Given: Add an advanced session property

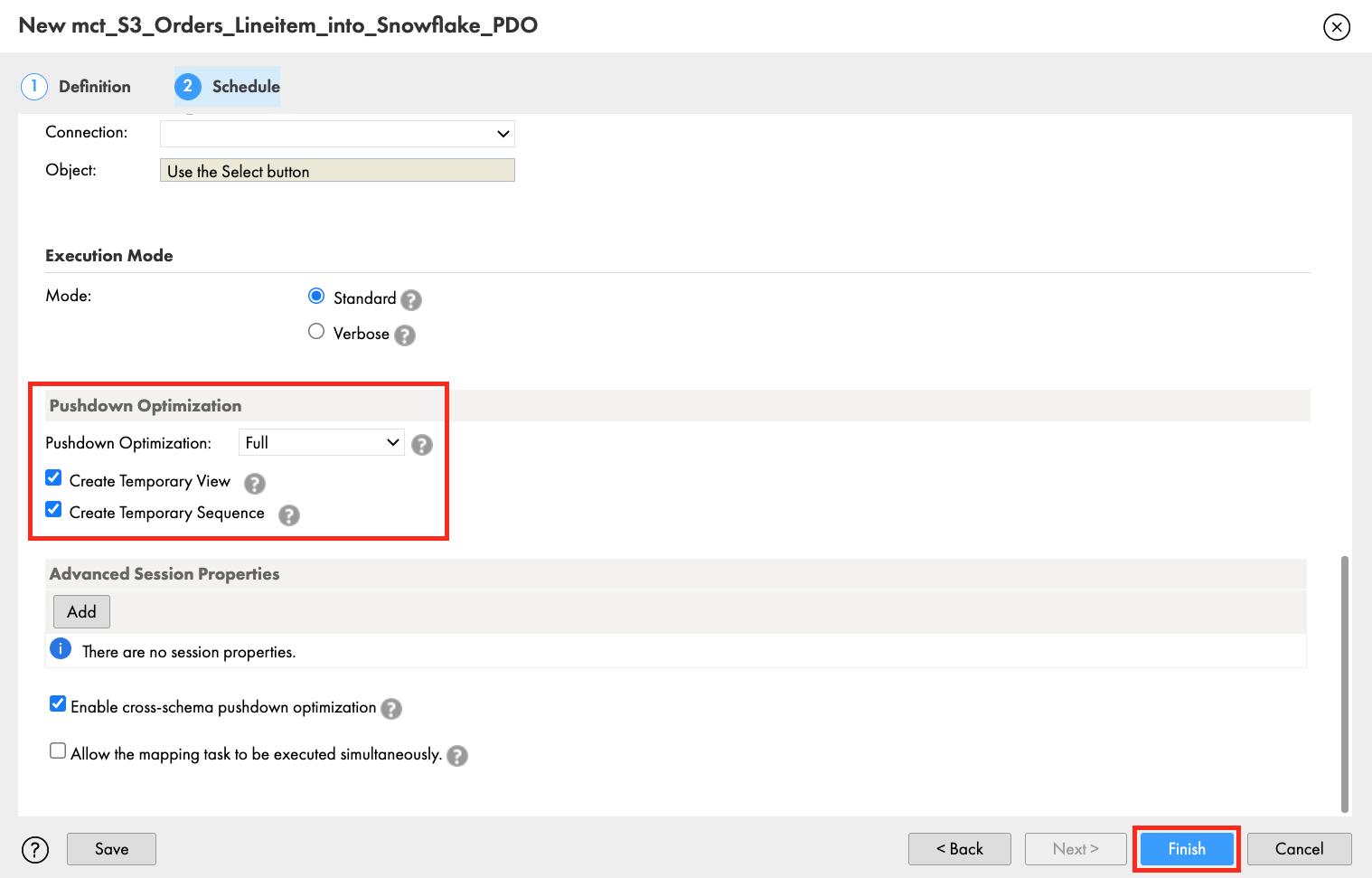Looking at the screenshot, I should 81,612.
